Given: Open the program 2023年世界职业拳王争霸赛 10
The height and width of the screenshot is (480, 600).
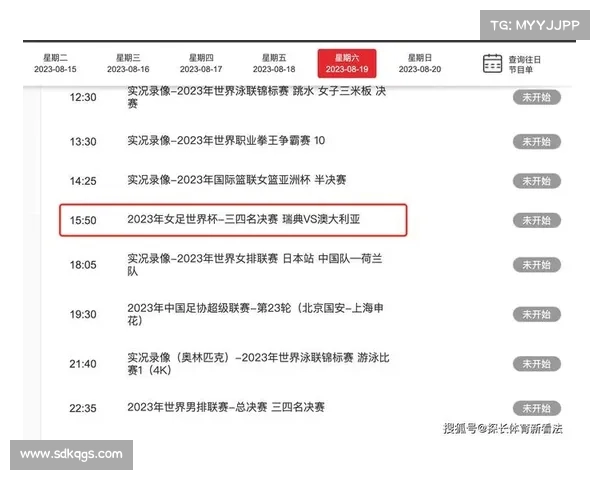Looking at the screenshot, I should [x=226, y=141].
